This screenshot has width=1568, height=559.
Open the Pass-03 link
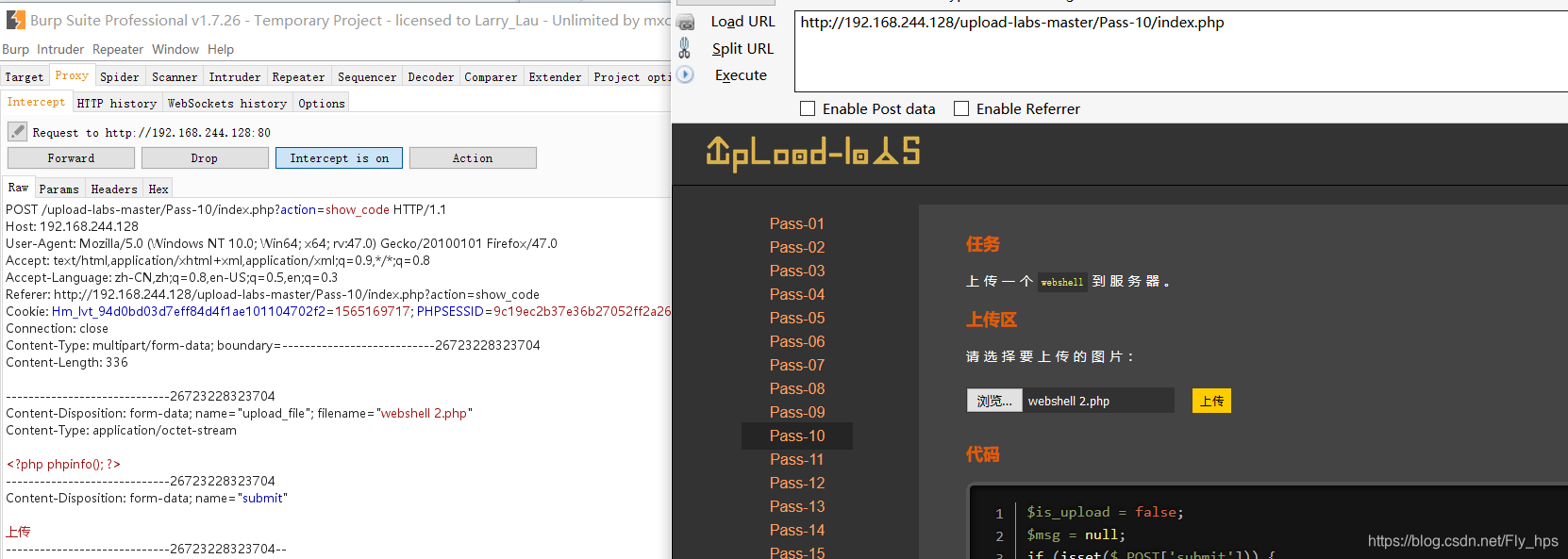pos(797,271)
